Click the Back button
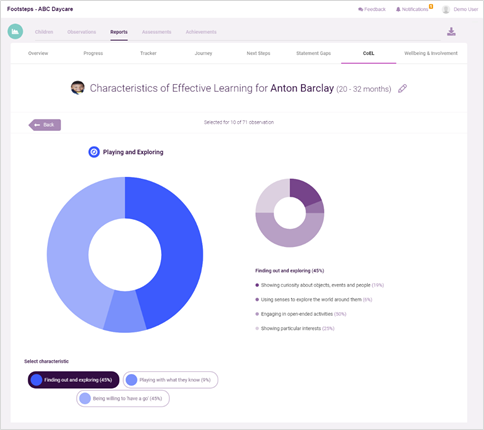Screen dimensions: 484x430 click(45, 125)
